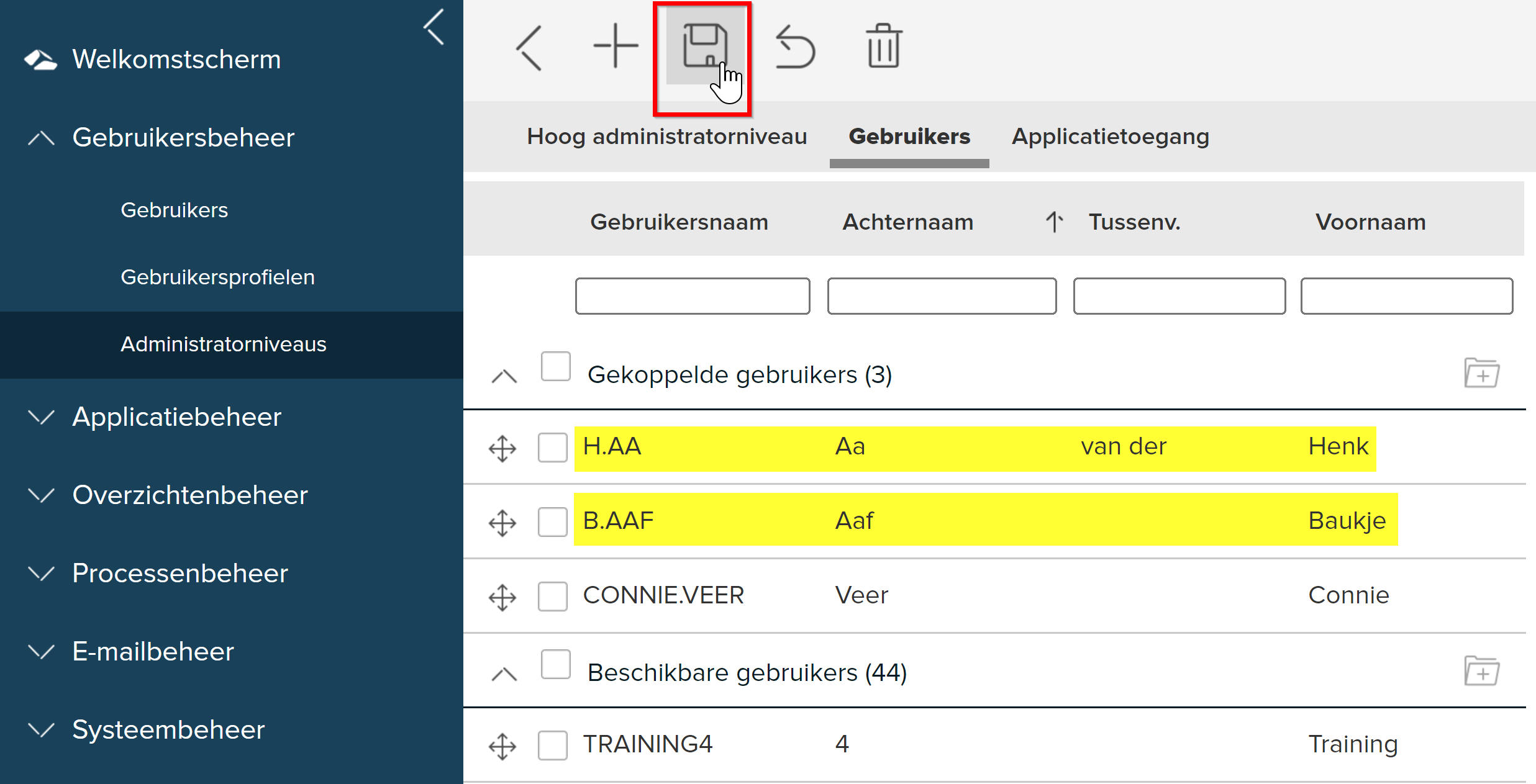Tick the checkbox for user TRAINING4
Image resolution: width=1536 pixels, height=784 pixels.
click(x=552, y=746)
